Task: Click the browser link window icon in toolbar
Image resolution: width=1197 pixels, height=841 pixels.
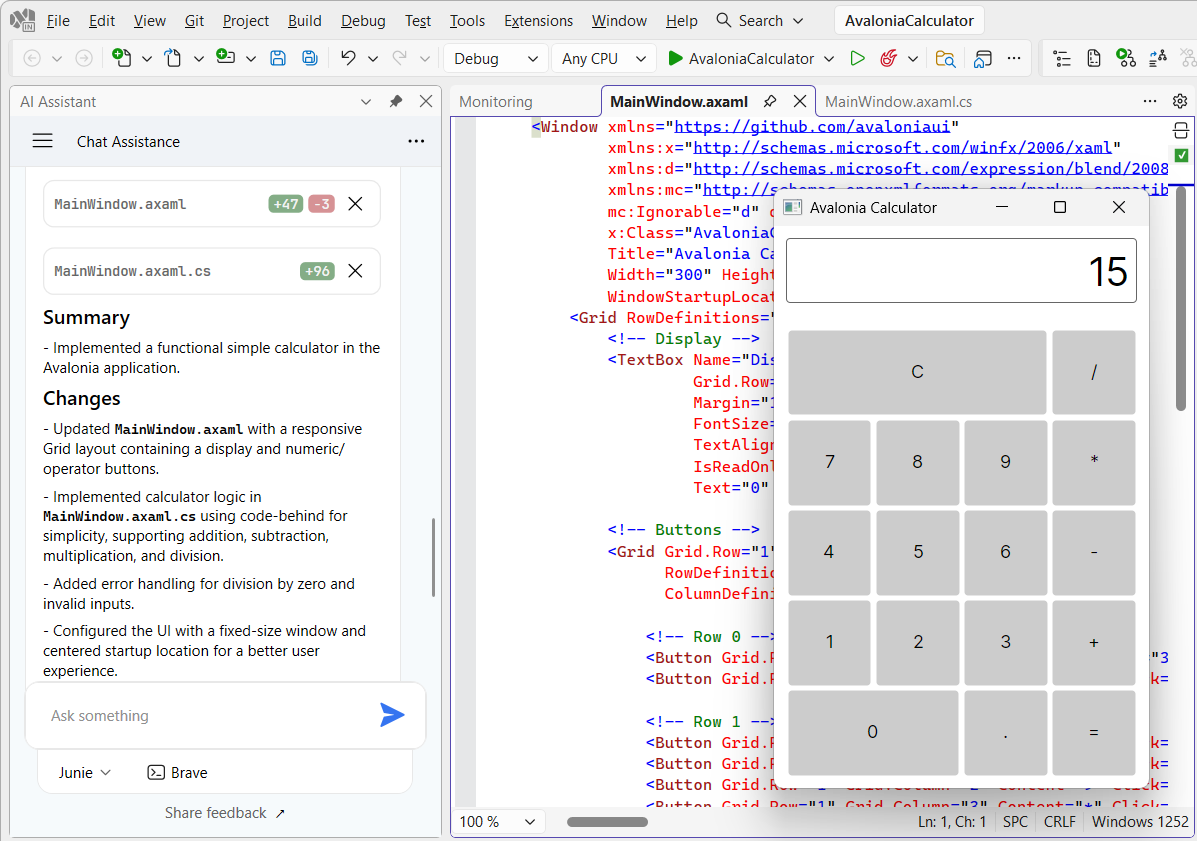Action: tap(982, 59)
